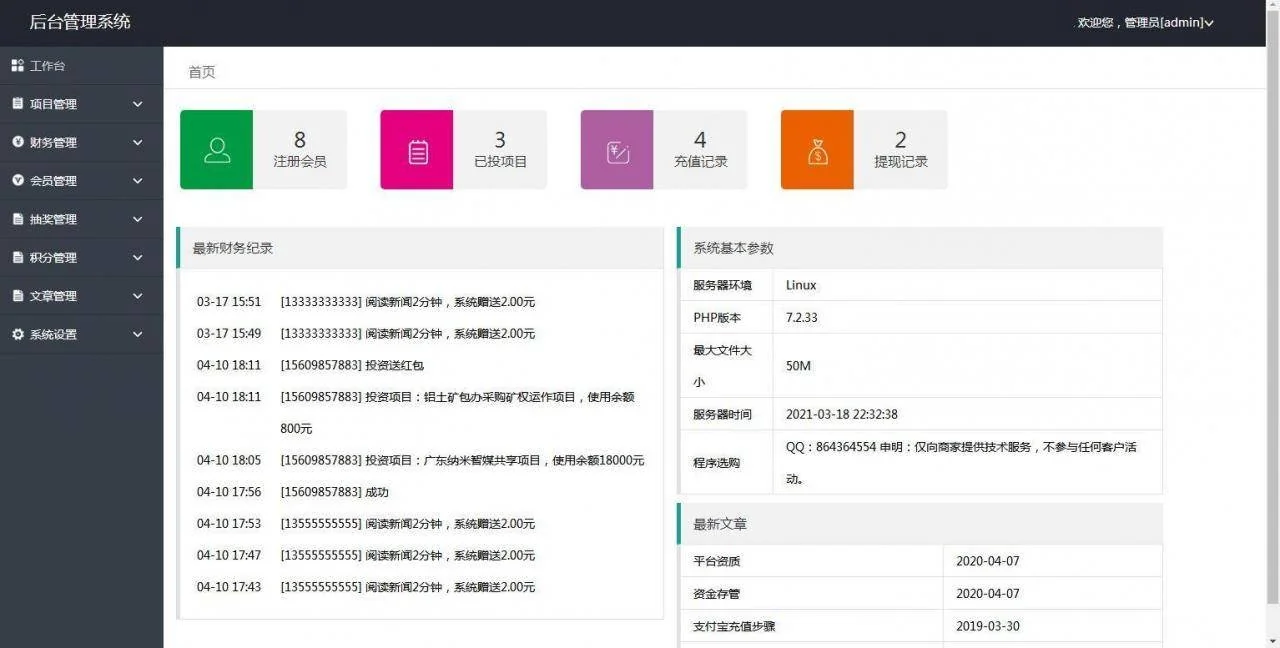Click the 后台管理系统 header title
This screenshot has height=648, width=1280.
80,22
